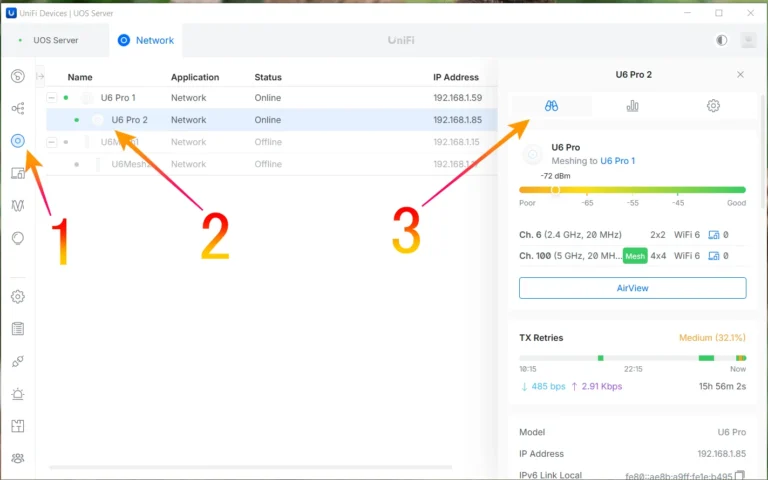Collapse the U6 Pro 1 tree row

pyautogui.click(x=51, y=97)
